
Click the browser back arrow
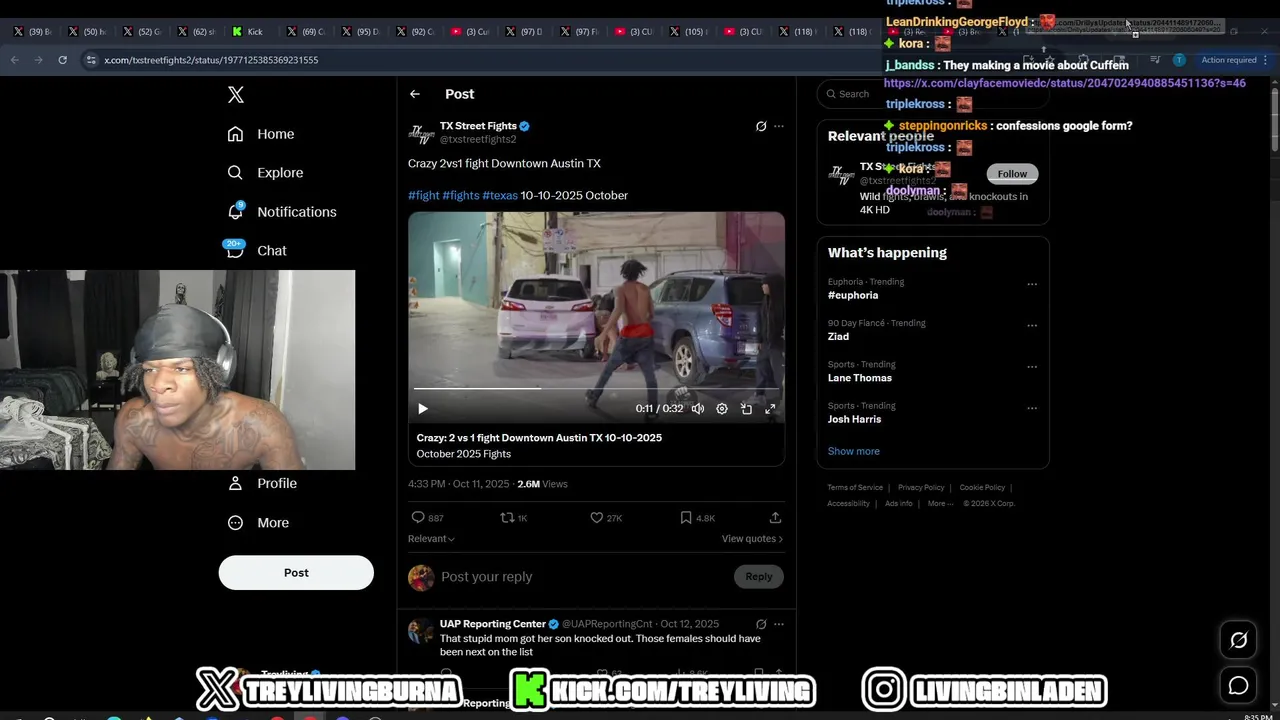(14, 60)
